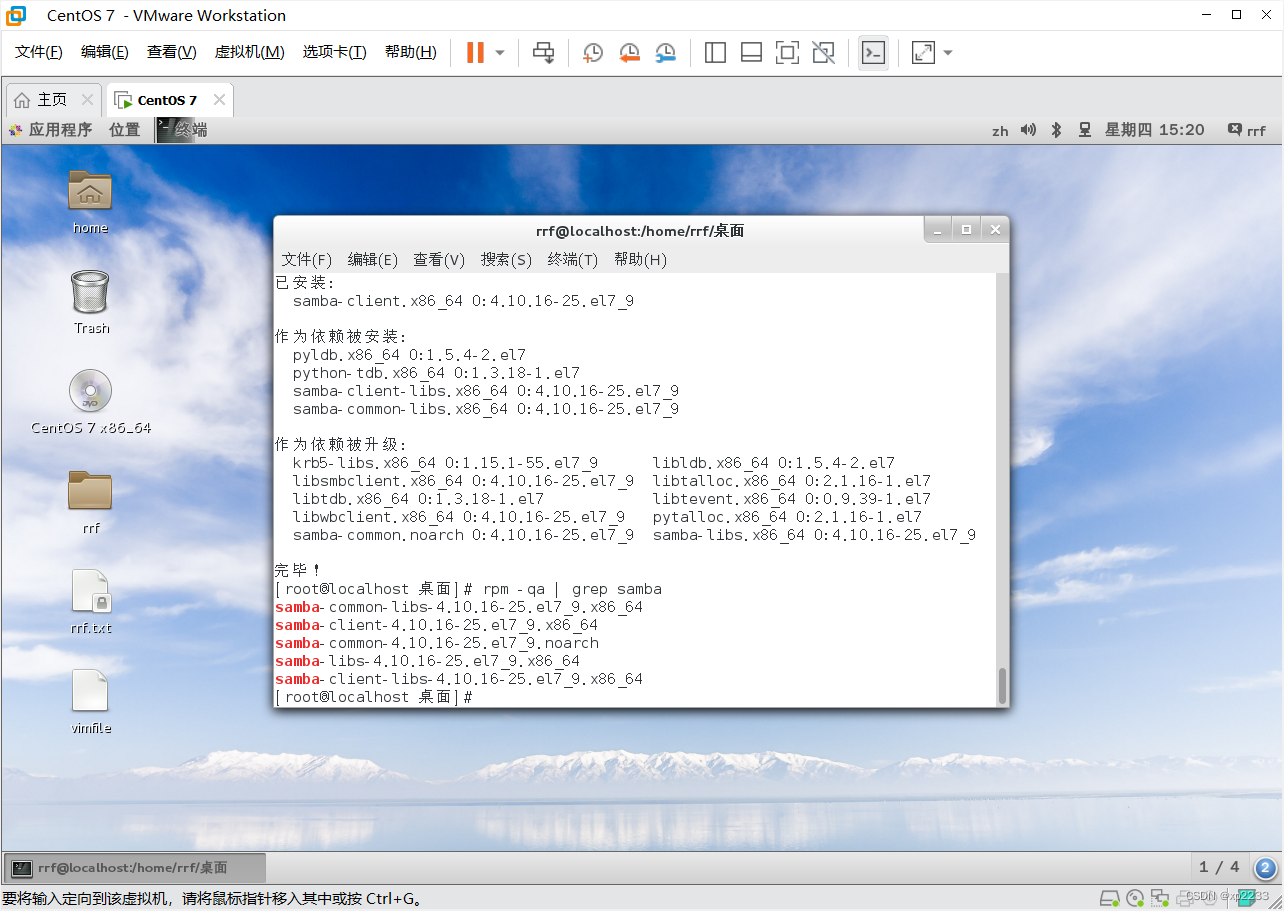
Task: Open the VMware 编辑(E) menu
Action: click(x=105, y=52)
